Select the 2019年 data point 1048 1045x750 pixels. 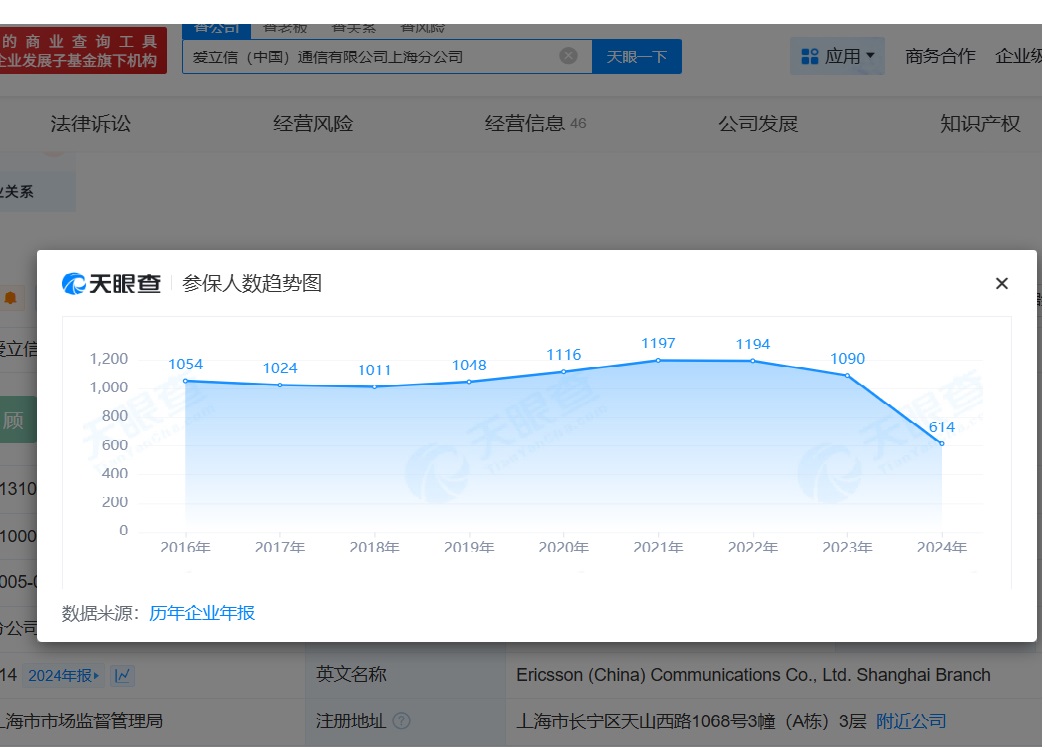tap(469, 382)
